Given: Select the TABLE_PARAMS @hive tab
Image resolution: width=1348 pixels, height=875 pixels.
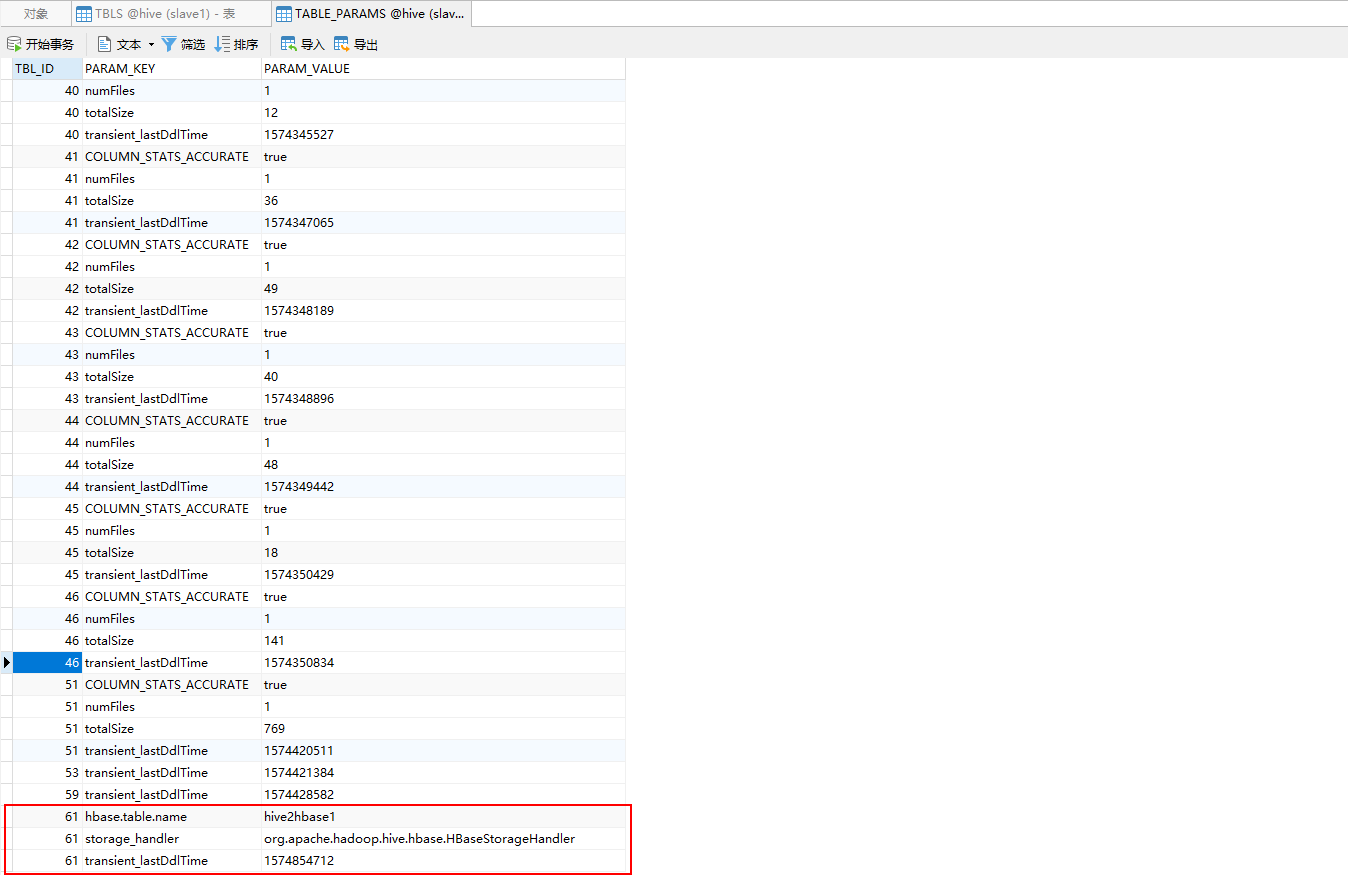Looking at the screenshot, I should [x=371, y=14].
